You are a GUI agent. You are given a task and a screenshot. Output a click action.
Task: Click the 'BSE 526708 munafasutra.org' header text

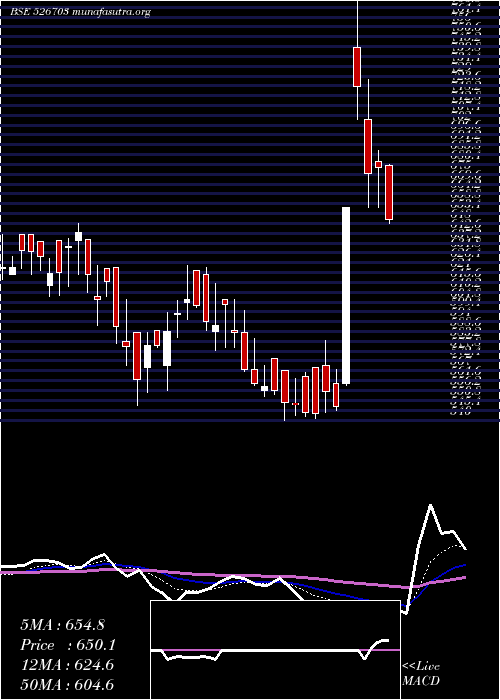81,12
